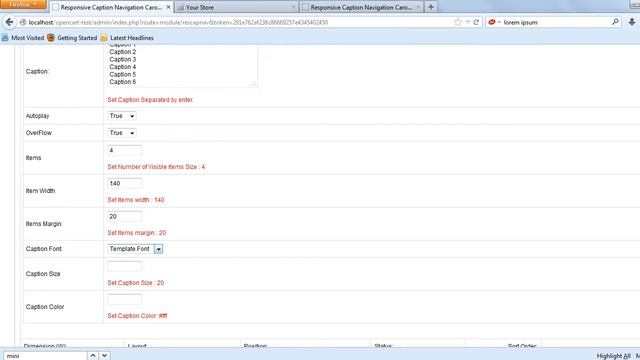Close the first Responsive Caption Navigation tab

(x=168, y=7)
